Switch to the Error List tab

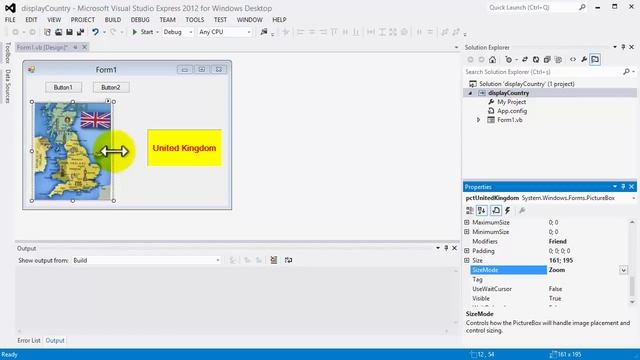coord(29,340)
